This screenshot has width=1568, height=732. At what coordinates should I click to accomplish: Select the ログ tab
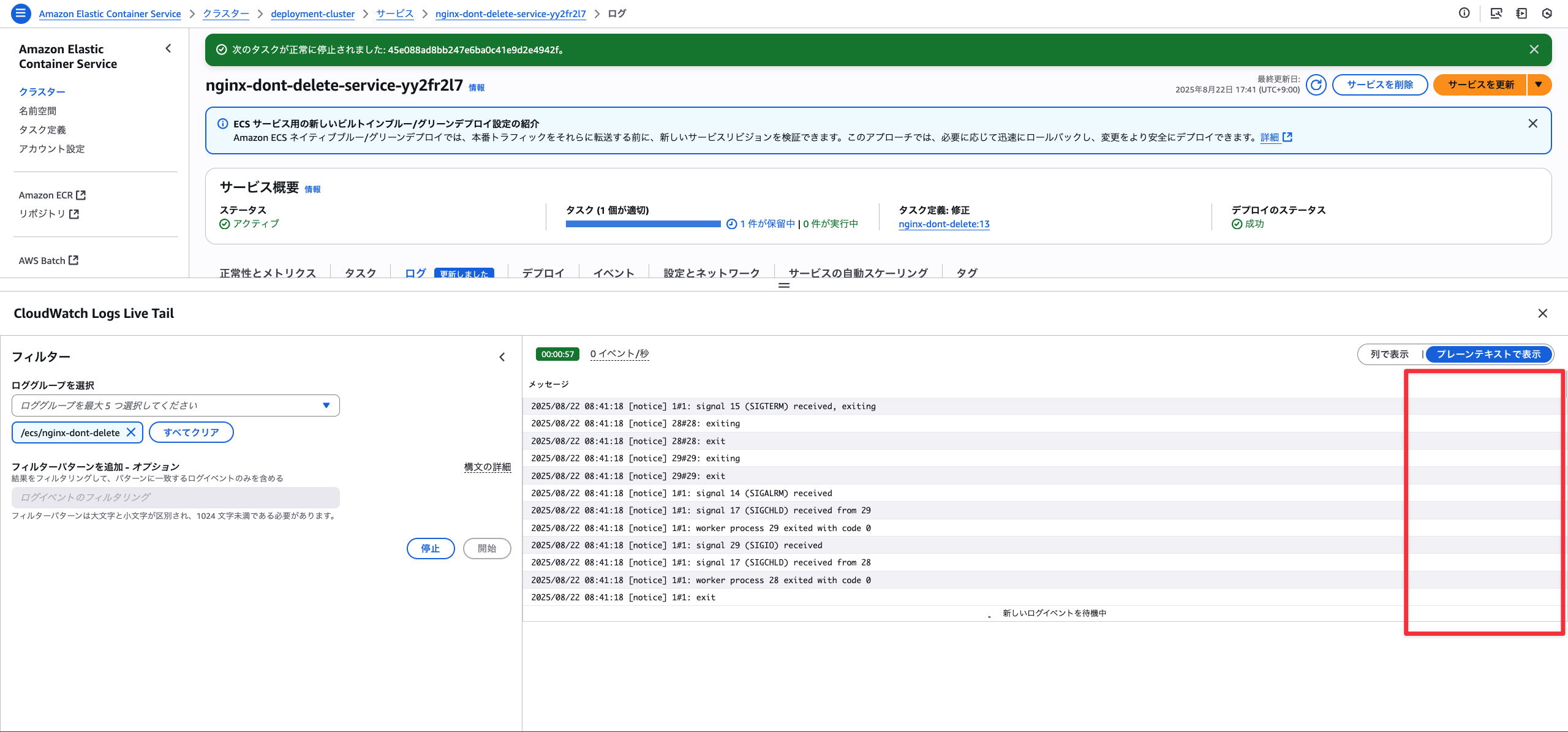(415, 273)
